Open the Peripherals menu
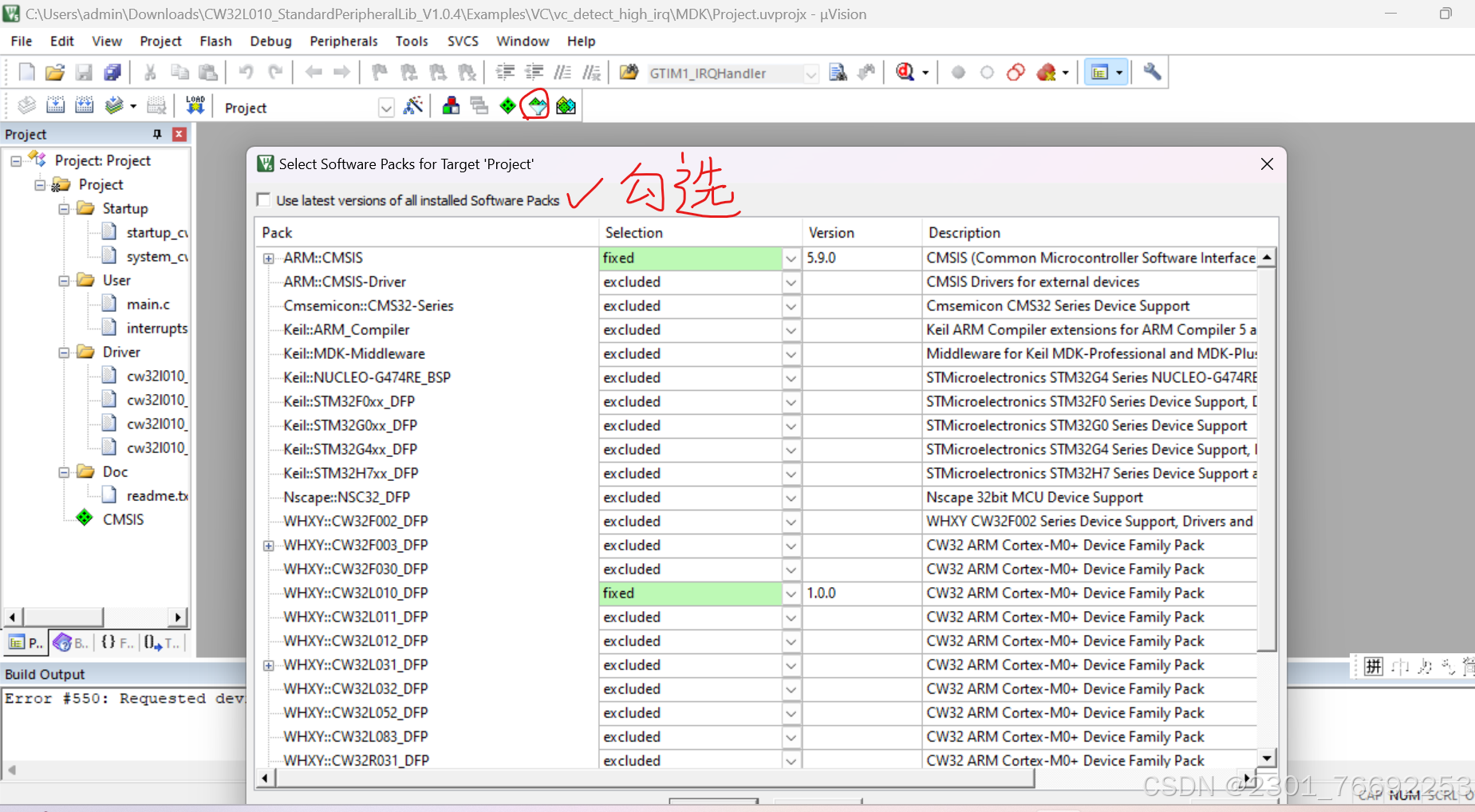Image resolution: width=1475 pixels, height=812 pixels. (x=344, y=41)
